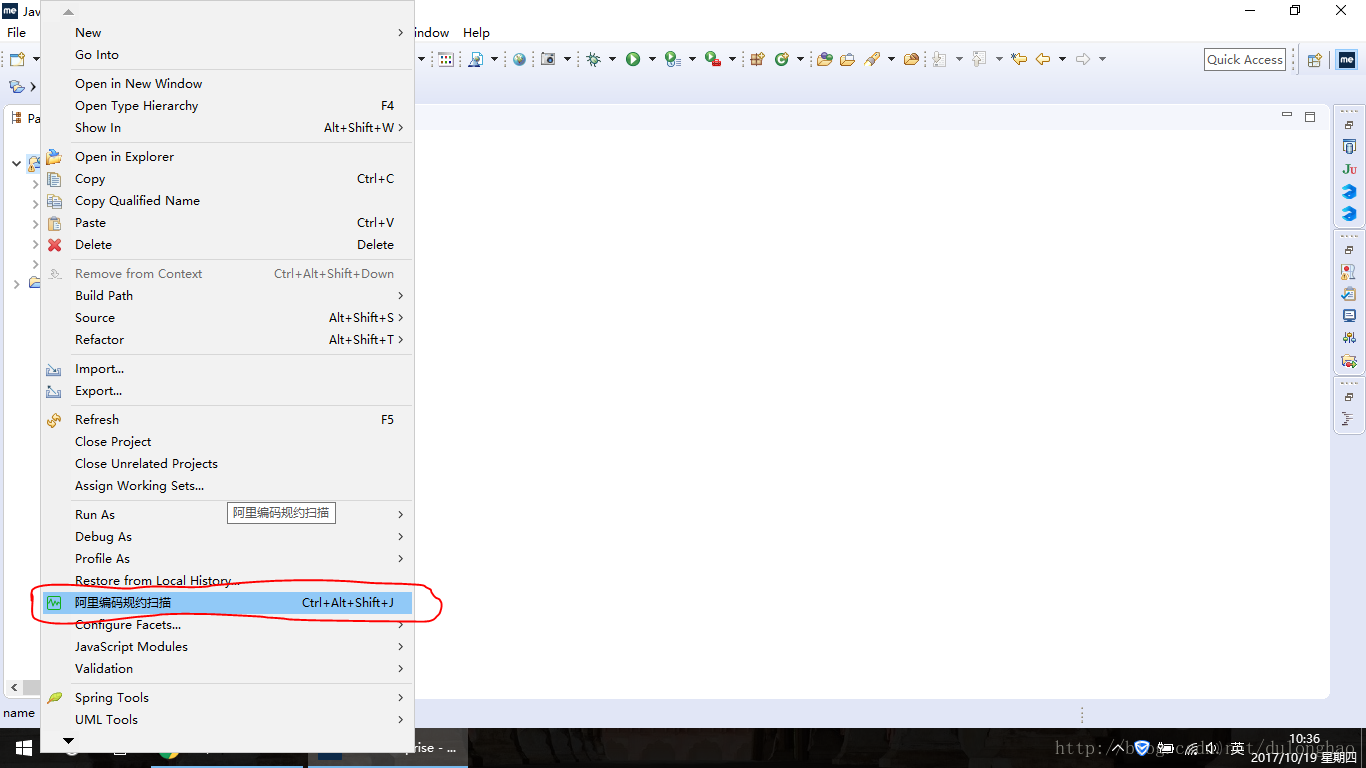Click the New Java Class green C icon
Image resolution: width=1366 pixels, height=768 pixels.
782,59
